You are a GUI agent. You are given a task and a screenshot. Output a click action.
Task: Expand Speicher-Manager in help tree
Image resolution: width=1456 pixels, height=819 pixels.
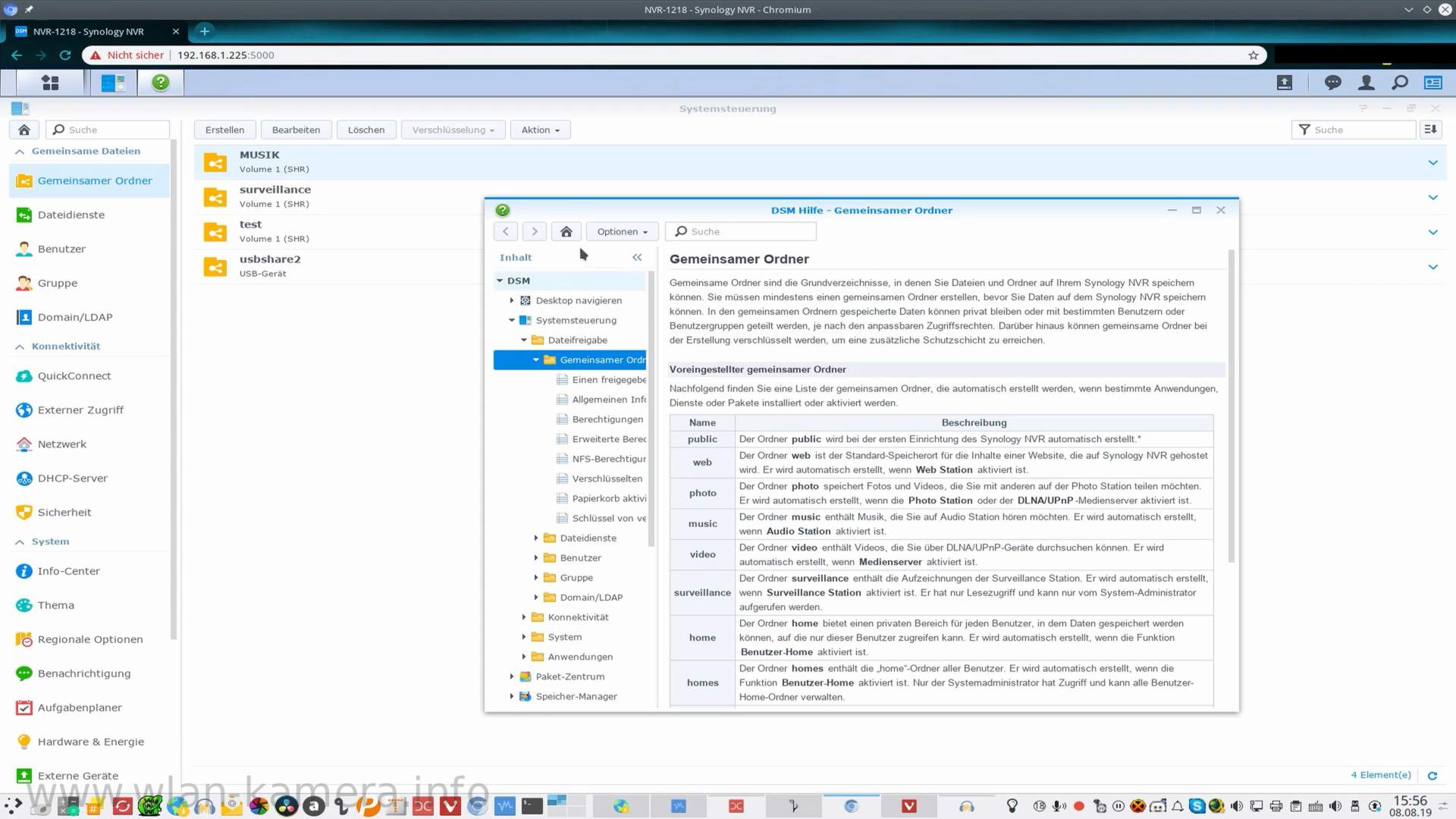pos(512,696)
